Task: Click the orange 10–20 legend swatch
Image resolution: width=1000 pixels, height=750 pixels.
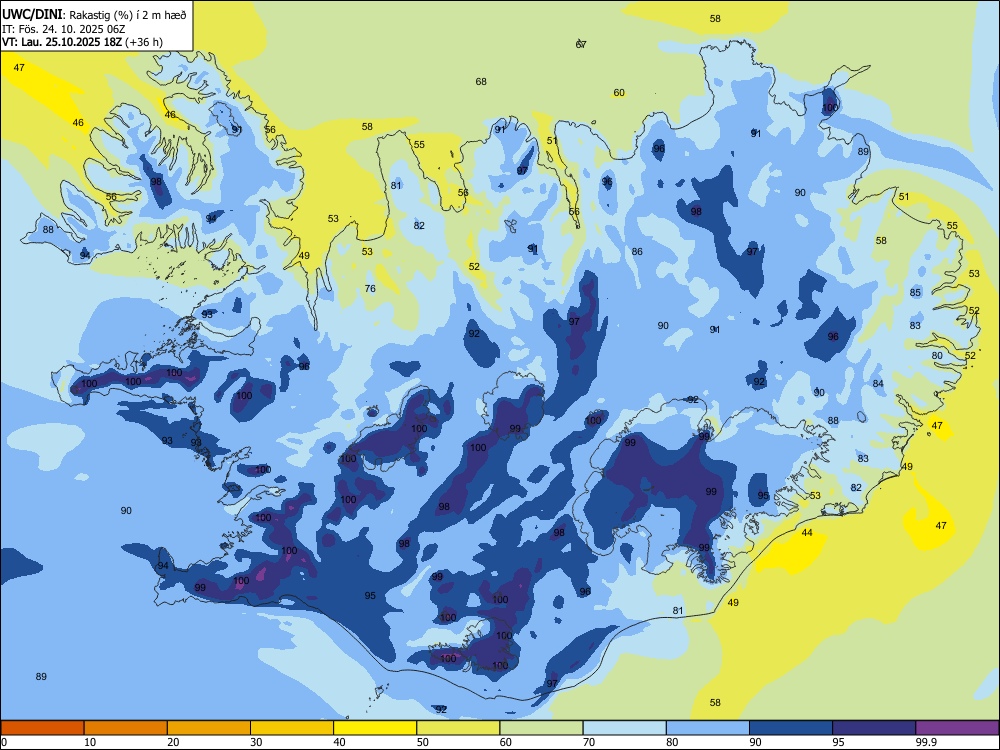Action: [126, 728]
